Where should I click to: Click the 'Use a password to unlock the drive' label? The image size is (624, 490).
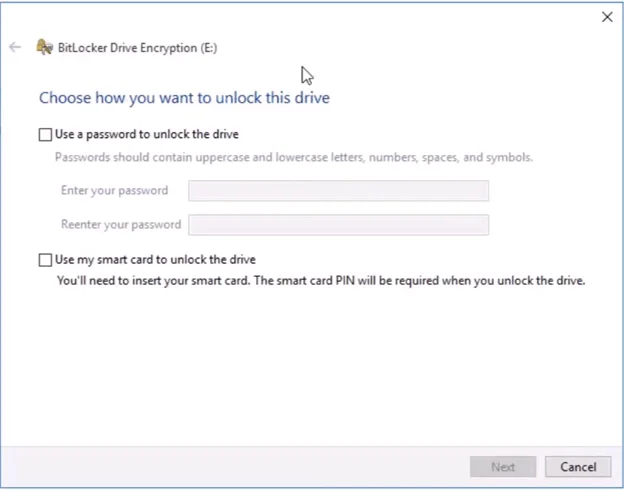tap(146, 134)
